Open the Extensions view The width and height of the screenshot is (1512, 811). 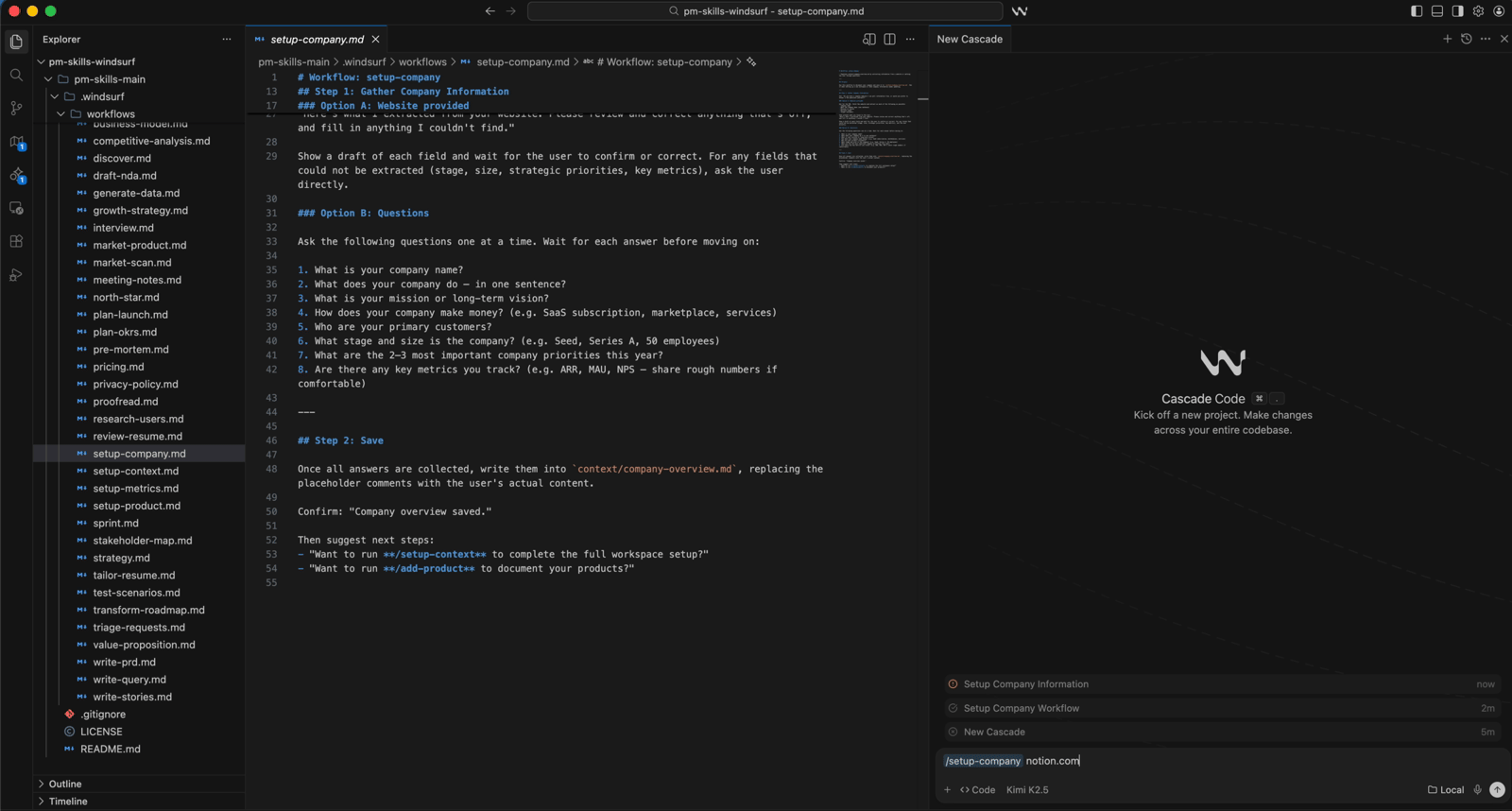pyautogui.click(x=16, y=241)
